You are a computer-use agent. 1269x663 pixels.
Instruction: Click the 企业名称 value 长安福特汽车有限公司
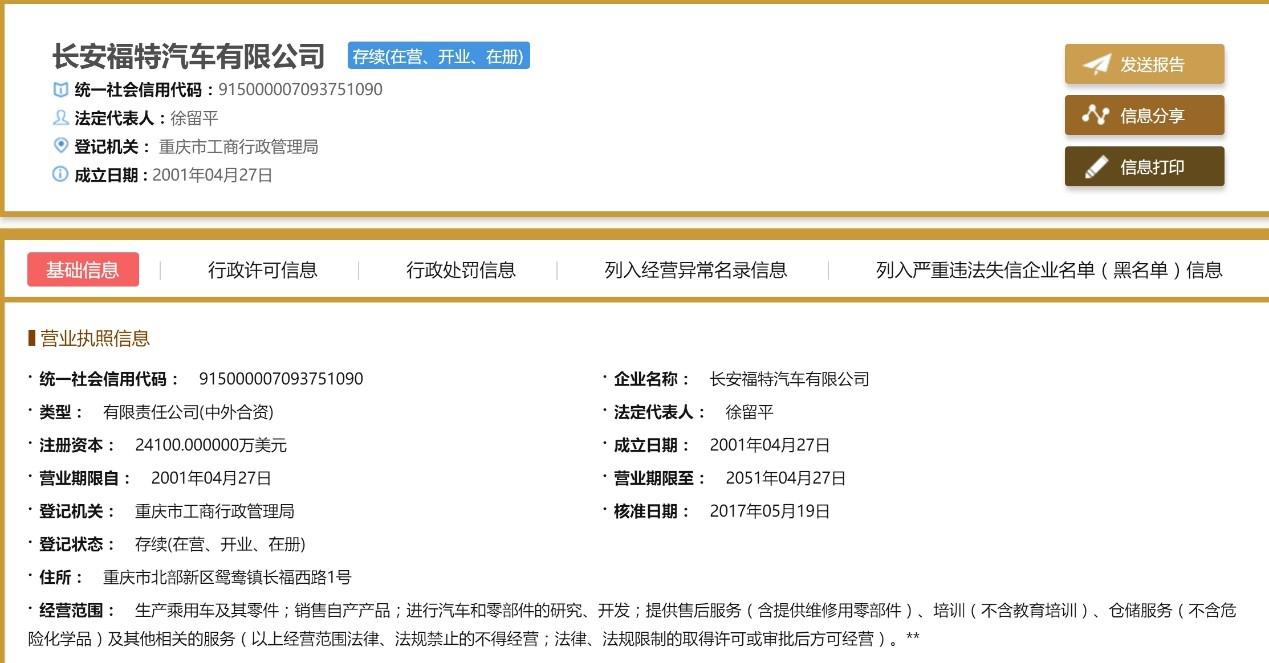point(789,379)
